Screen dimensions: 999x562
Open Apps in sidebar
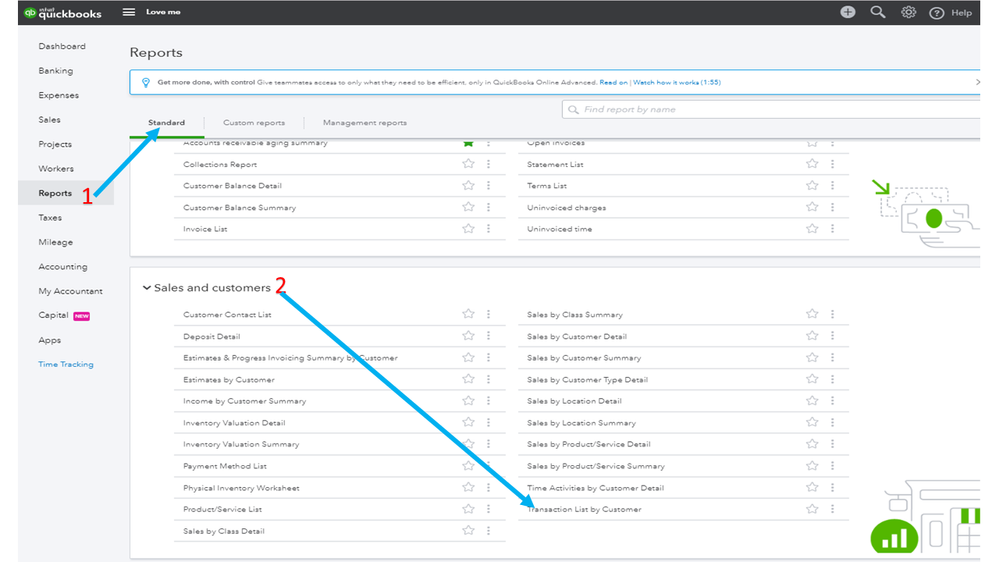click(x=50, y=340)
